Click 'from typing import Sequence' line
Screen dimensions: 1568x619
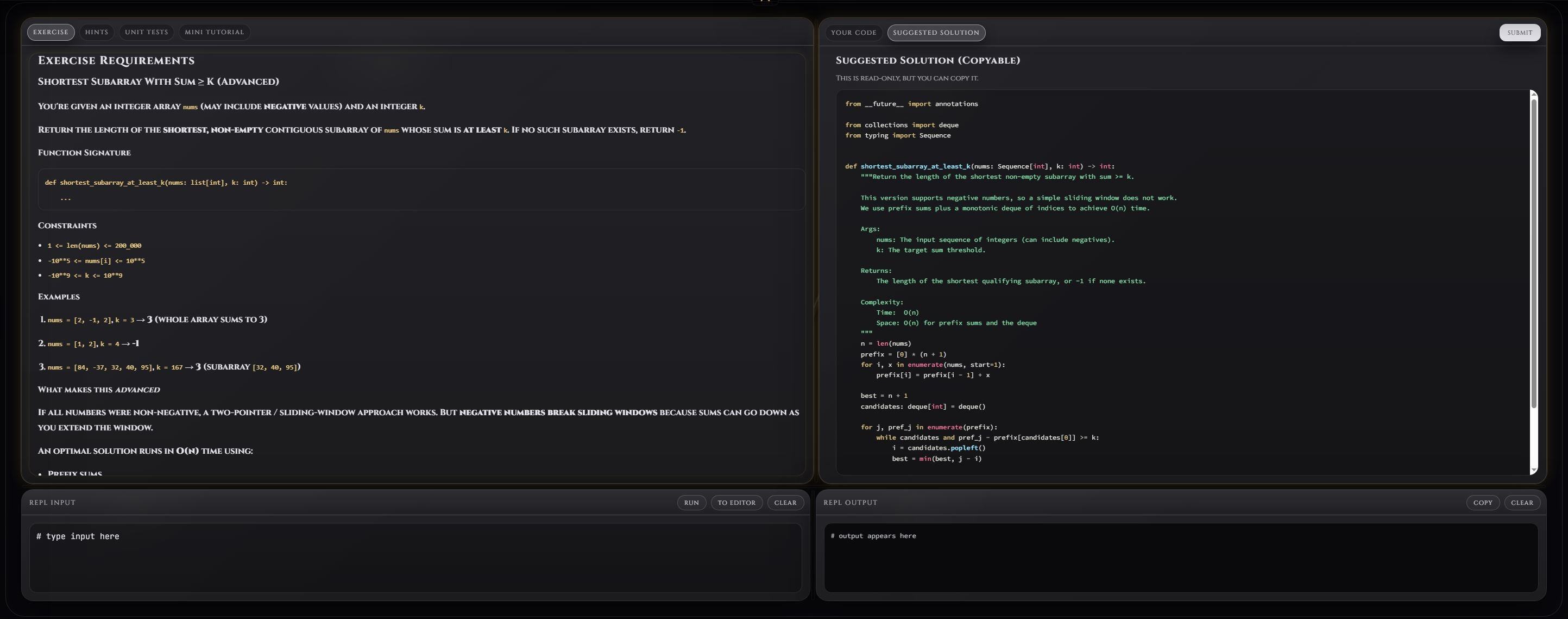click(898, 135)
